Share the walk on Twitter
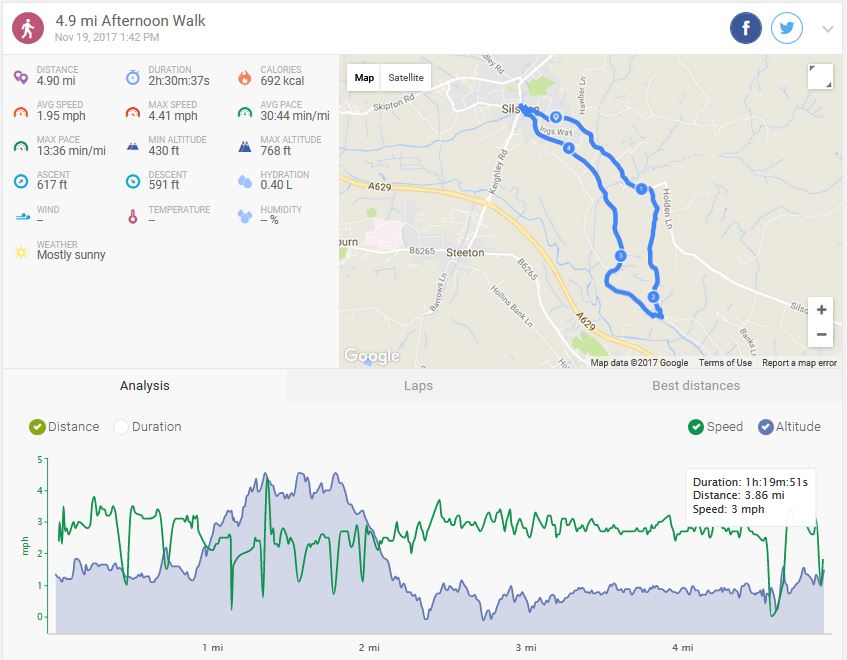The image size is (847, 660). click(788, 28)
